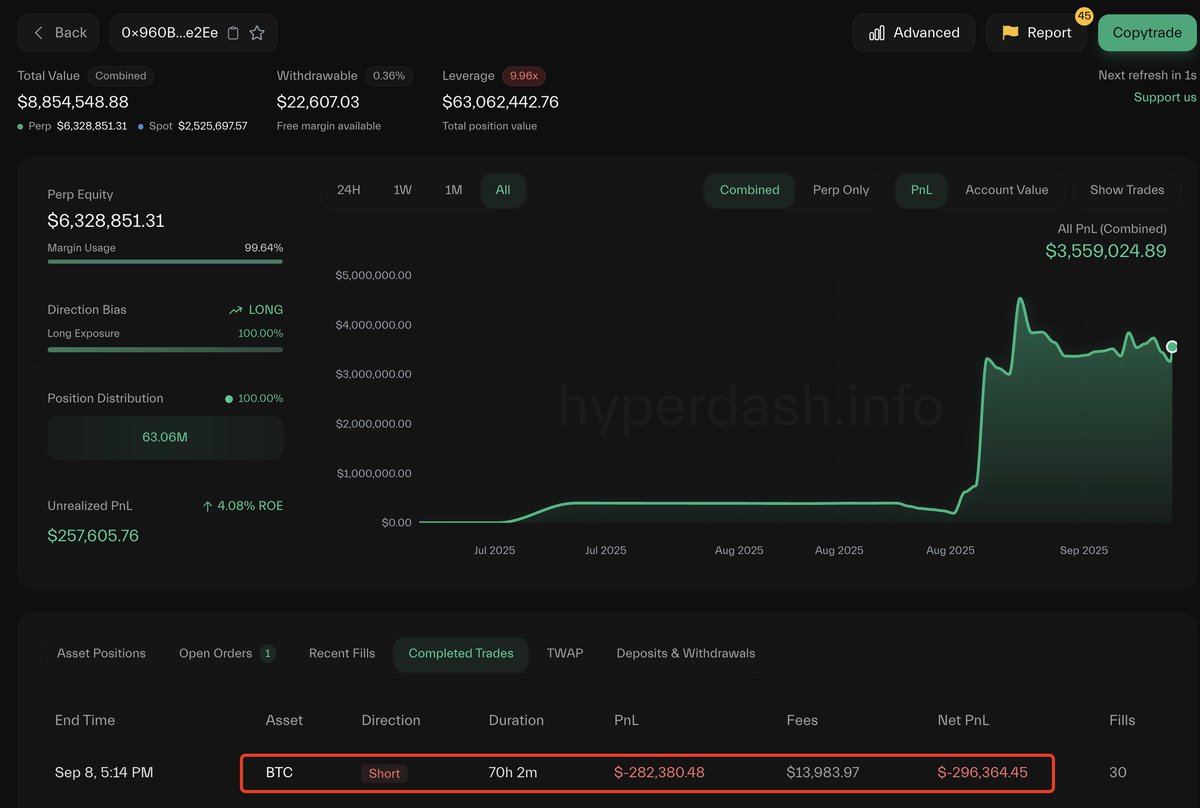Favorite this wallet with the star icon

257,33
